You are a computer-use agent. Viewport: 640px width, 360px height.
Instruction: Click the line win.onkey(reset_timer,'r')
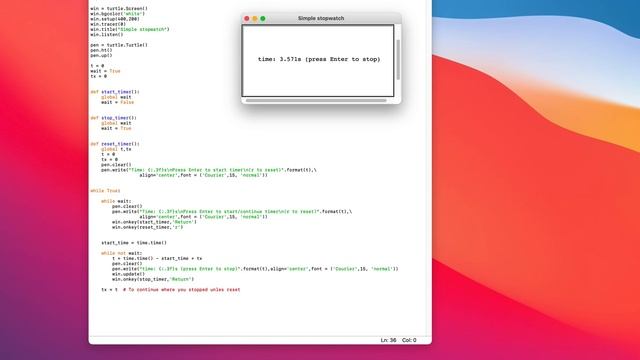[x=148, y=227]
